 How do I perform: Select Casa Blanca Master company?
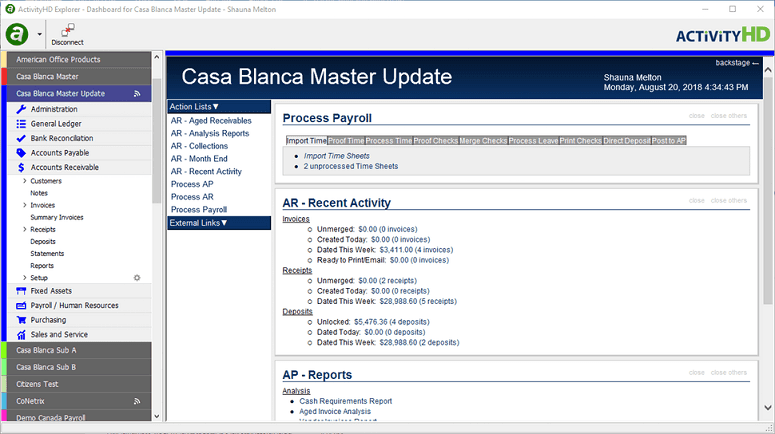coord(79,77)
